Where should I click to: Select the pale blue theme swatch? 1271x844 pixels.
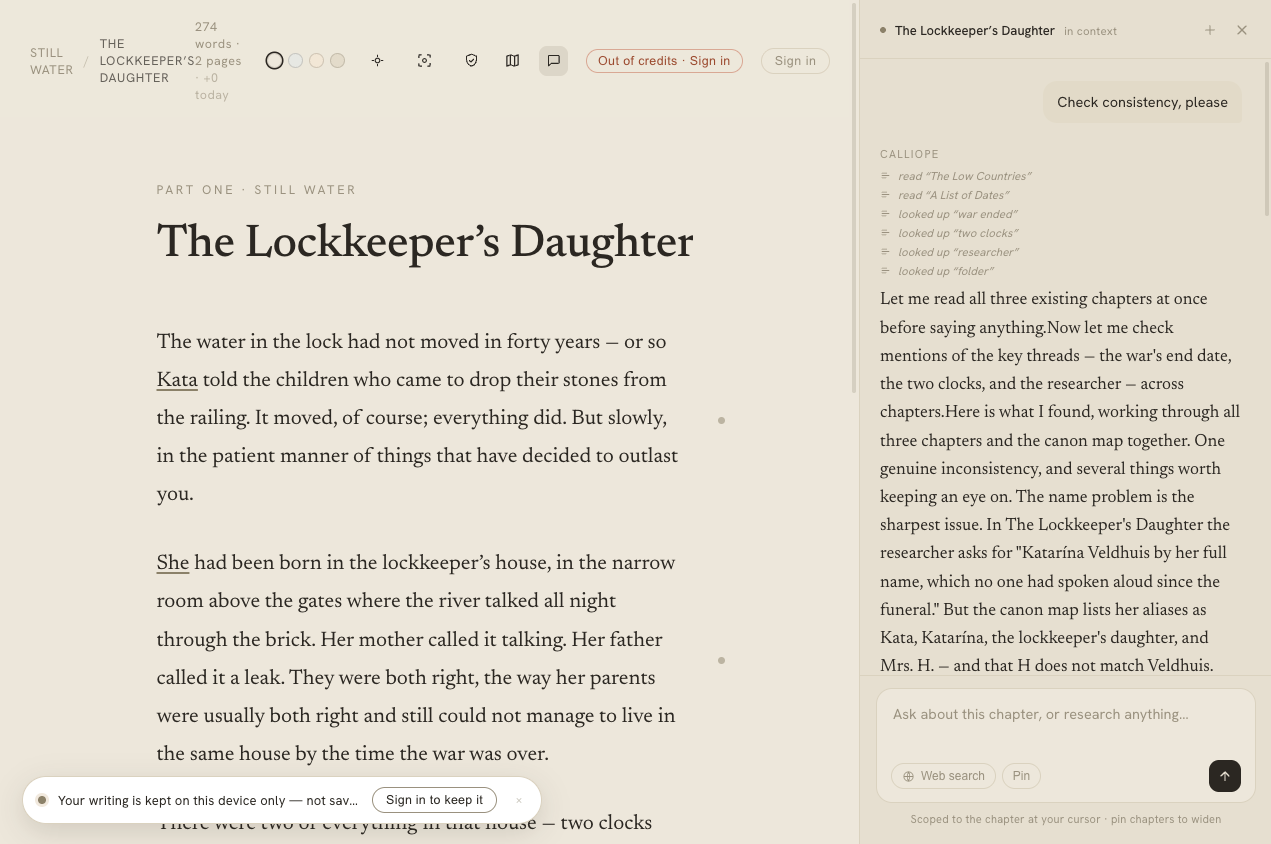point(295,61)
